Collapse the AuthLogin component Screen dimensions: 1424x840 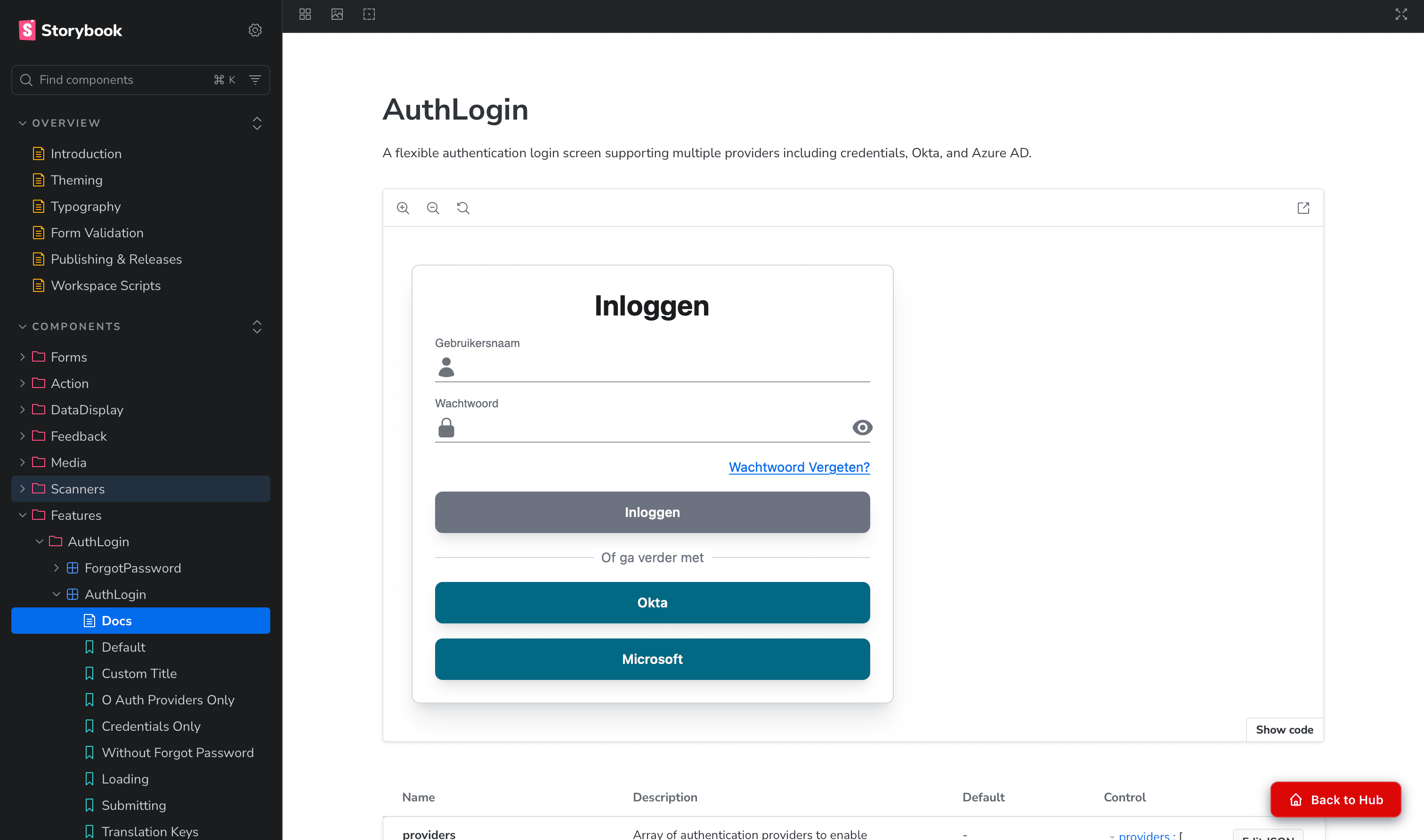pos(140,594)
